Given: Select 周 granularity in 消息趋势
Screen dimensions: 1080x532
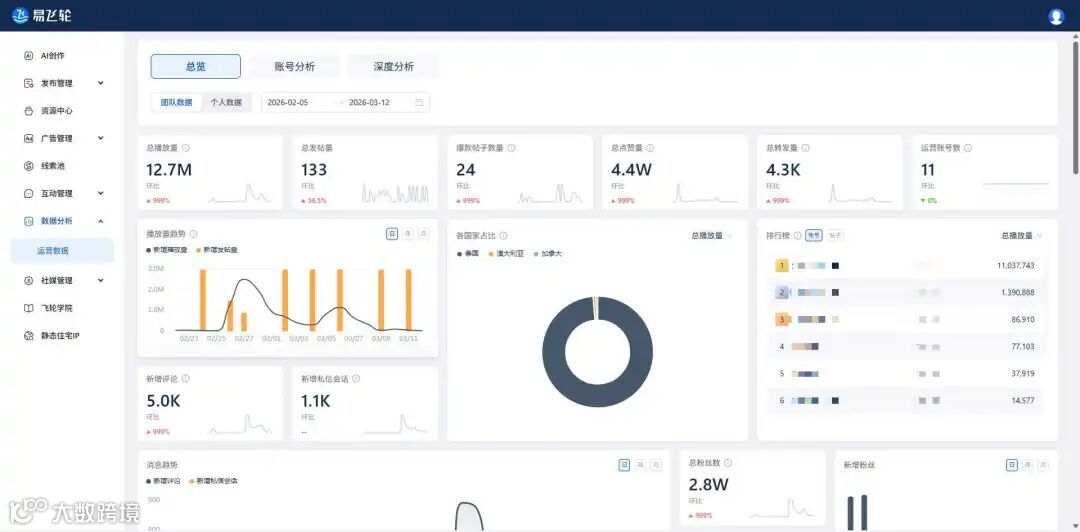Looking at the screenshot, I should coord(640,465).
